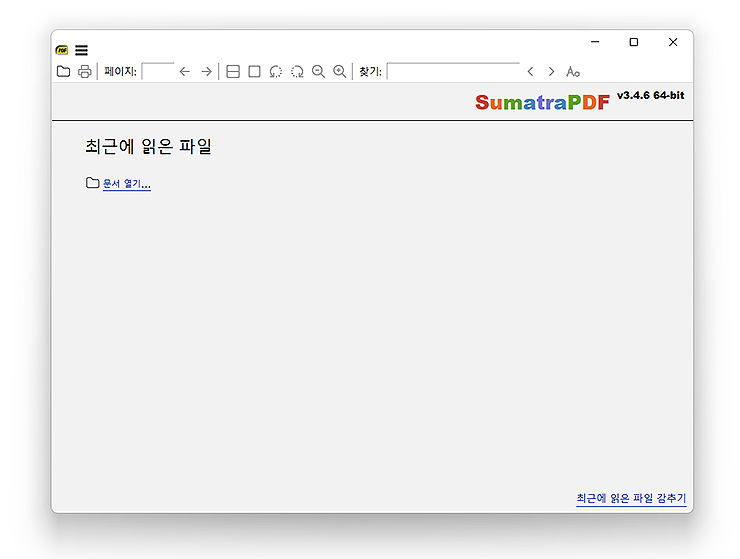
Task: Go to the next page arrow
Action: pyautogui.click(x=206, y=71)
